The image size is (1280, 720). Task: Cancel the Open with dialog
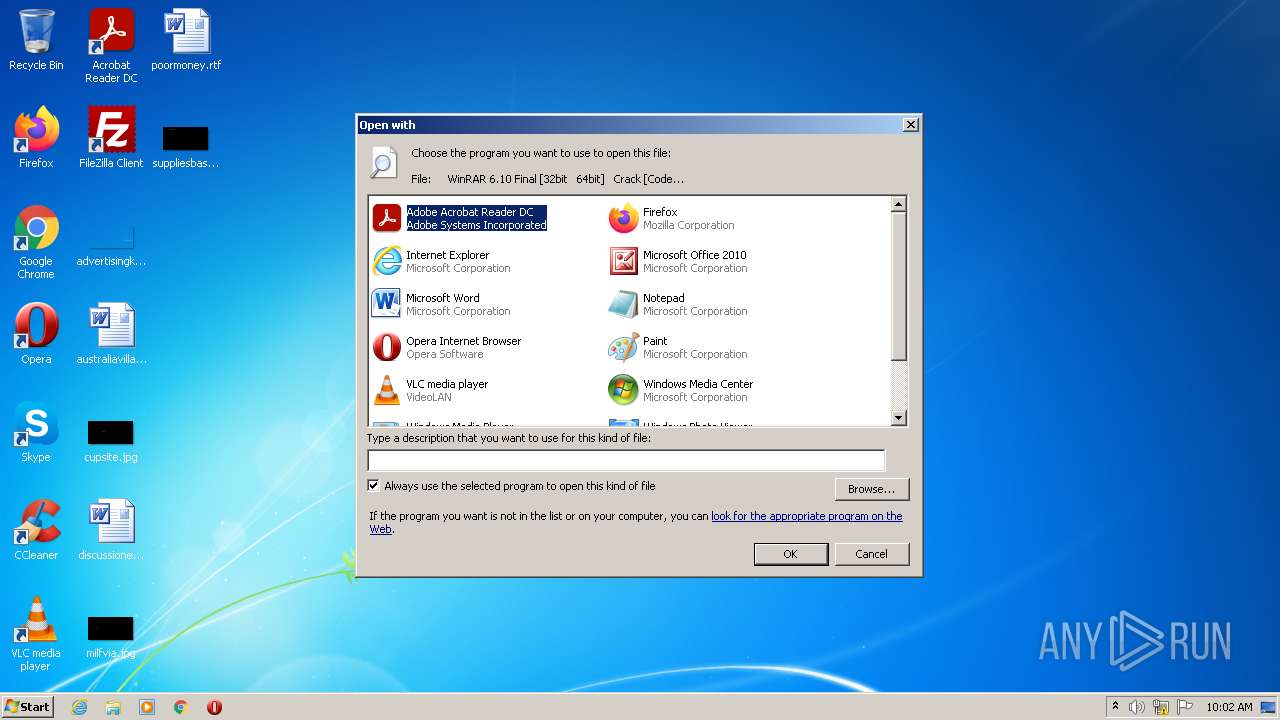point(871,554)
